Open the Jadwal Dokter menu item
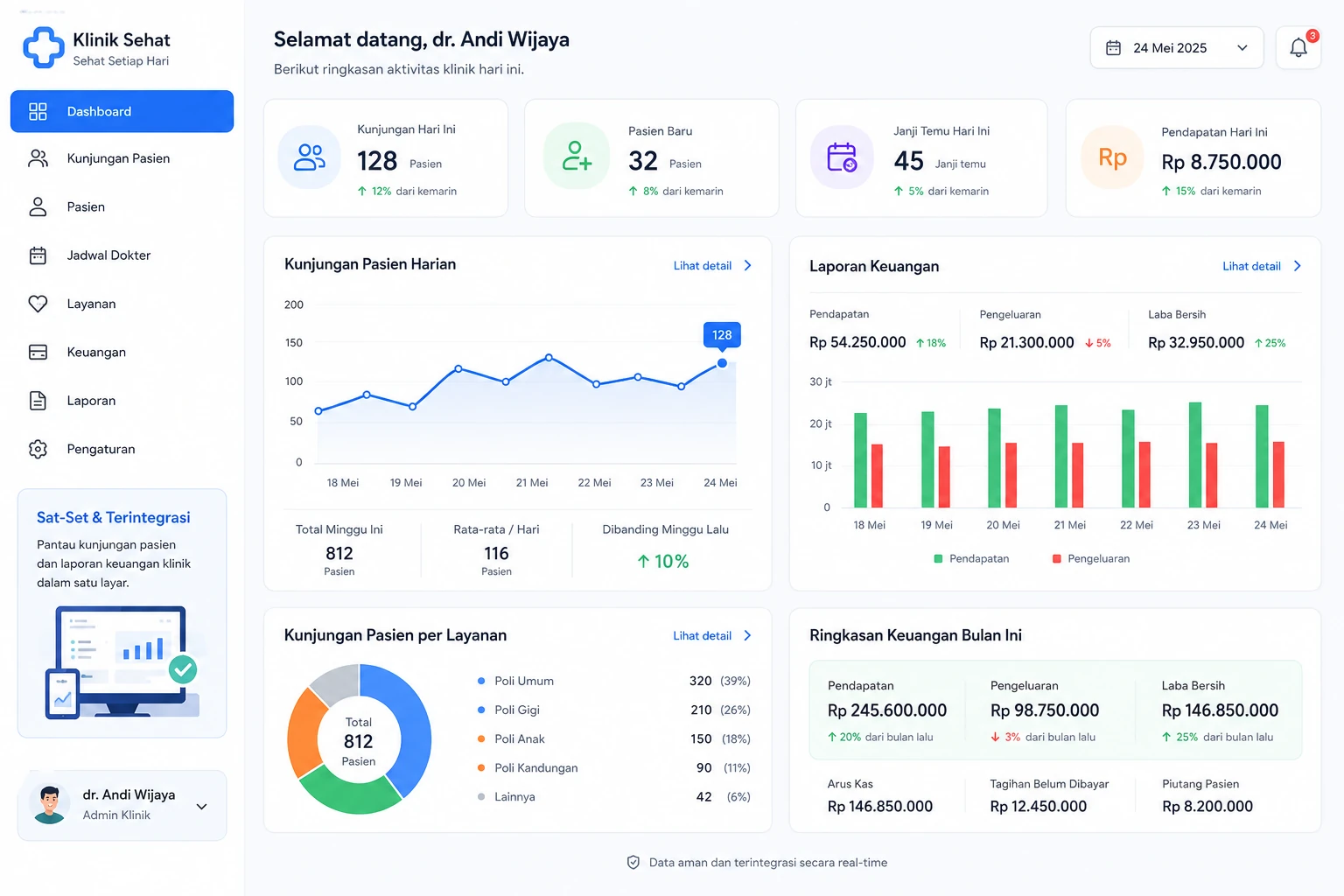The width and height of the screenshot is (1344, 896). [122, 255]
